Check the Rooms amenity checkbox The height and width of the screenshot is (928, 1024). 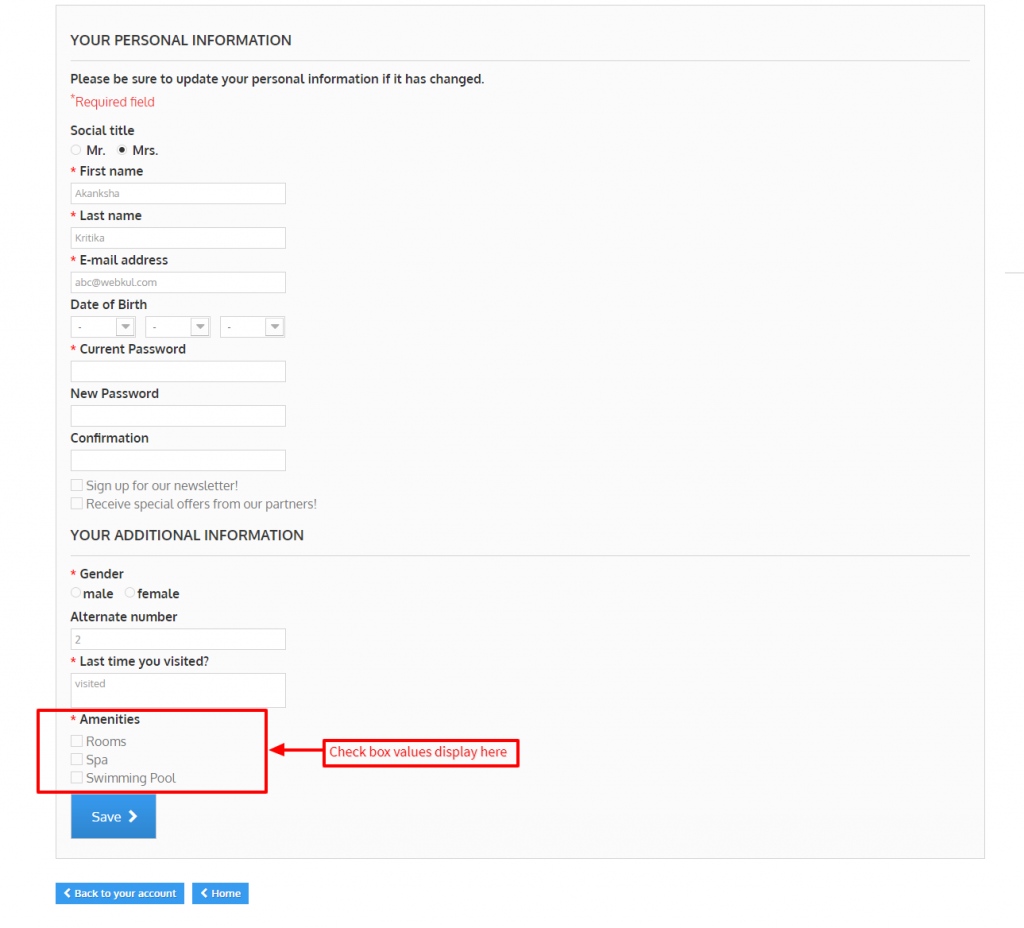[77, 741]
